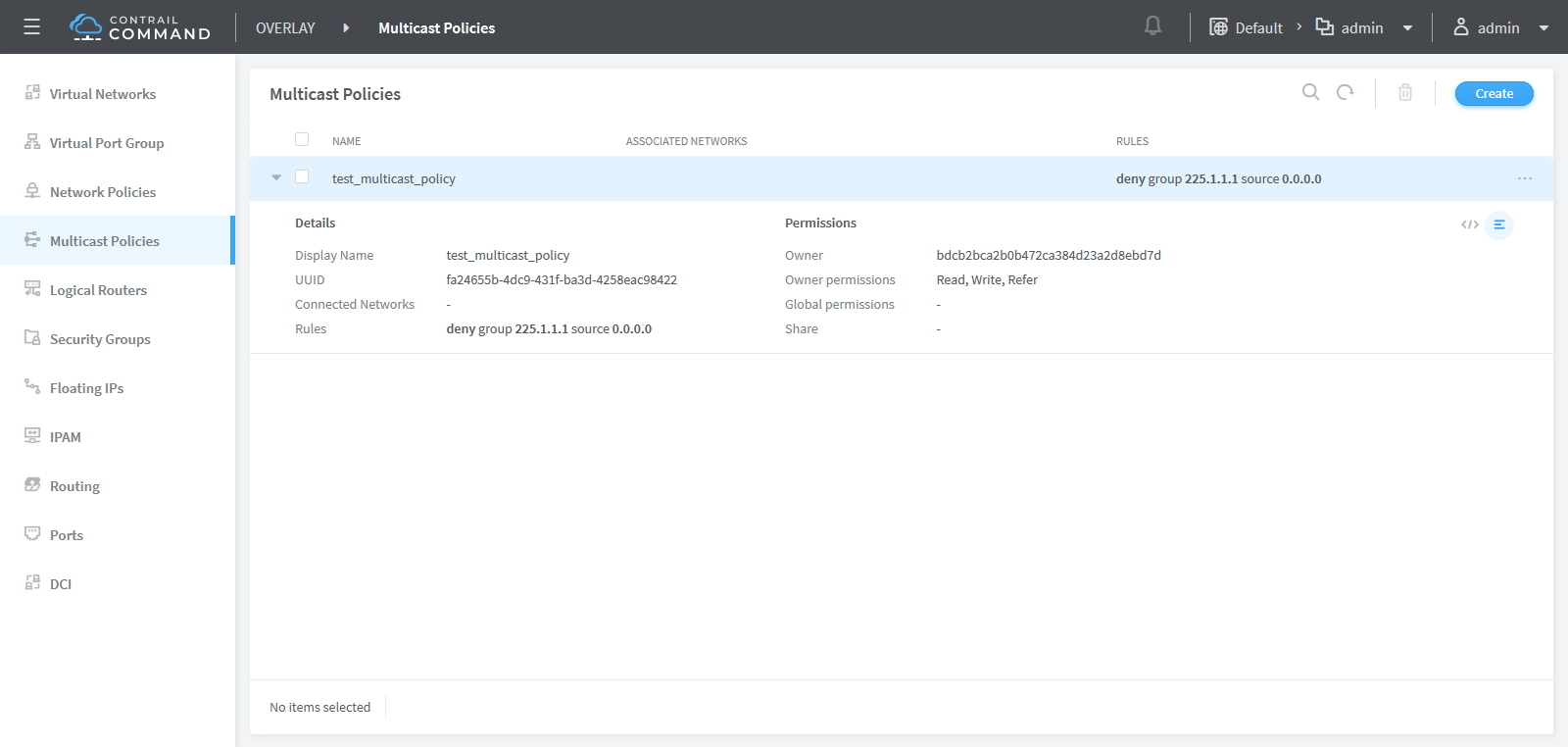
Task: Open the hamburger navigation menu
Action: click(x=32, y=27)
